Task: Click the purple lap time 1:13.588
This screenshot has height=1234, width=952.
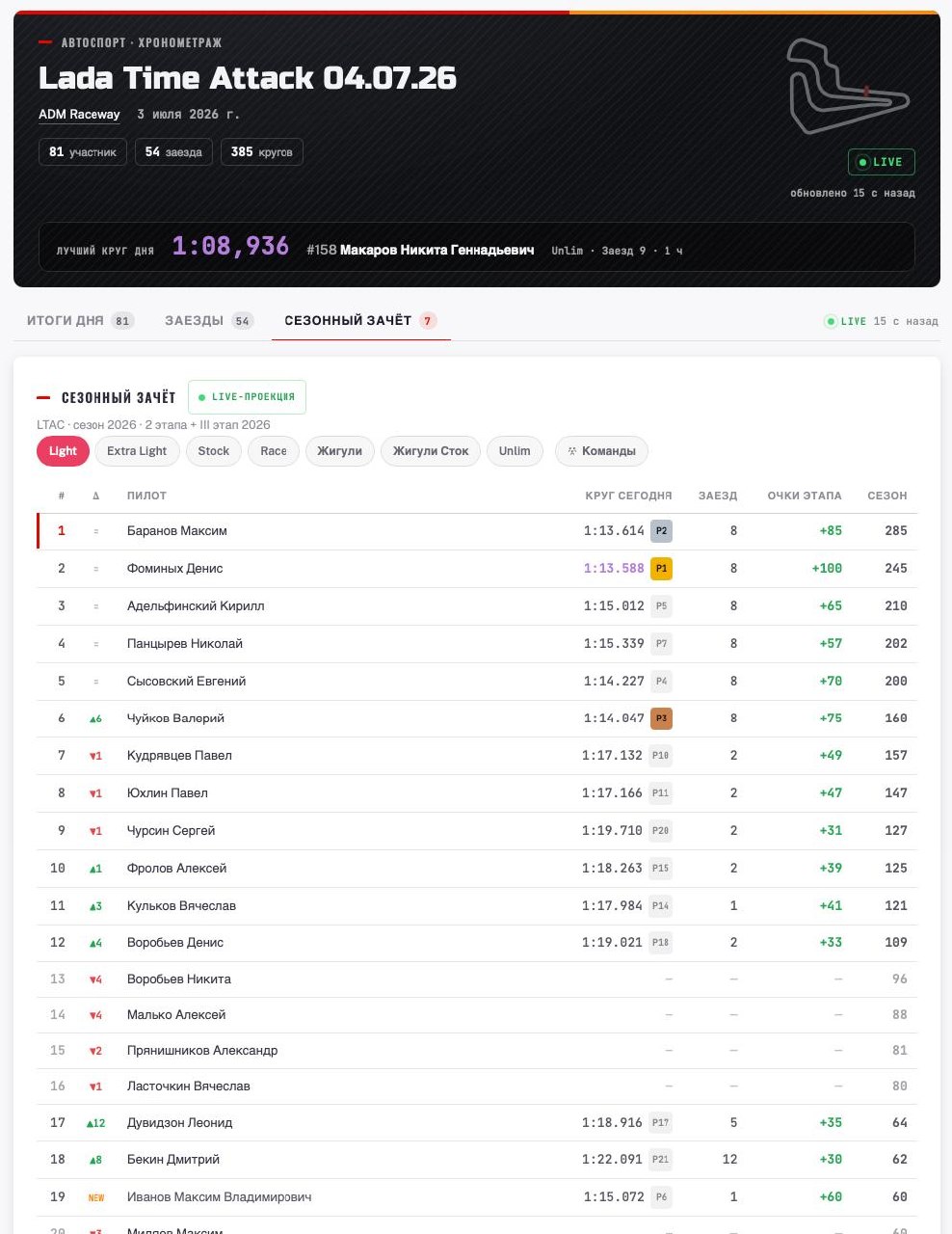Action: pyautogui.click(x=614, y=569)
